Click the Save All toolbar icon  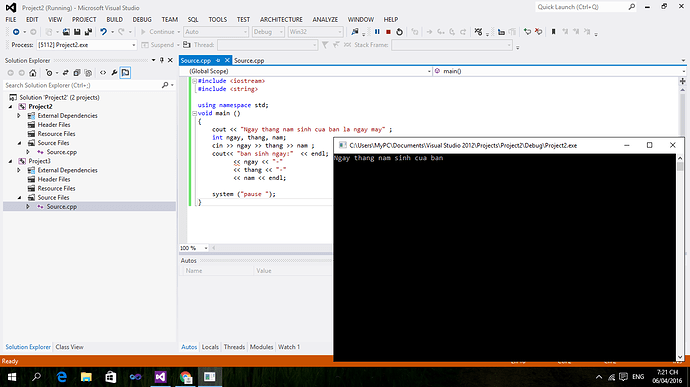tap(88, 32)
